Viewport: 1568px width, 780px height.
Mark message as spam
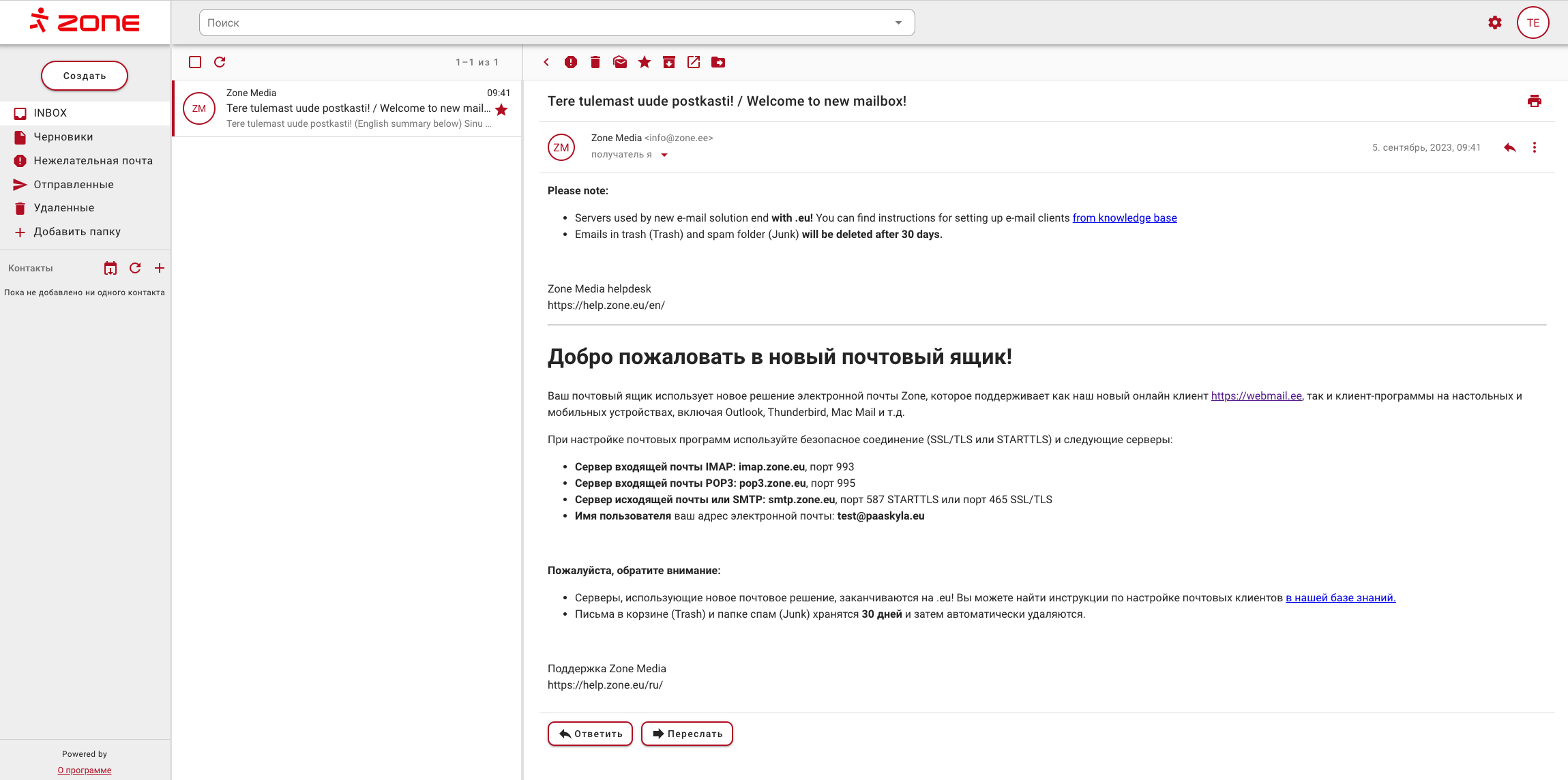coord(571,62)
